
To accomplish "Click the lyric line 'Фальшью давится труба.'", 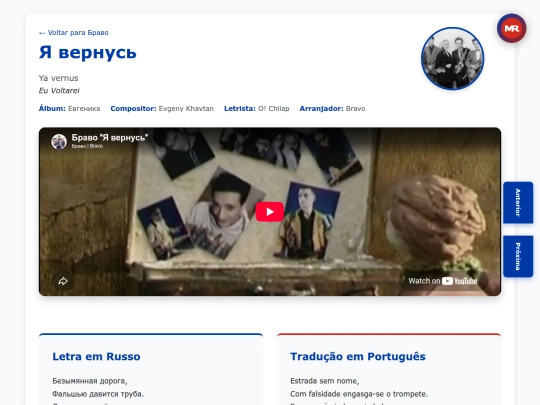I will tap(98, 394).
